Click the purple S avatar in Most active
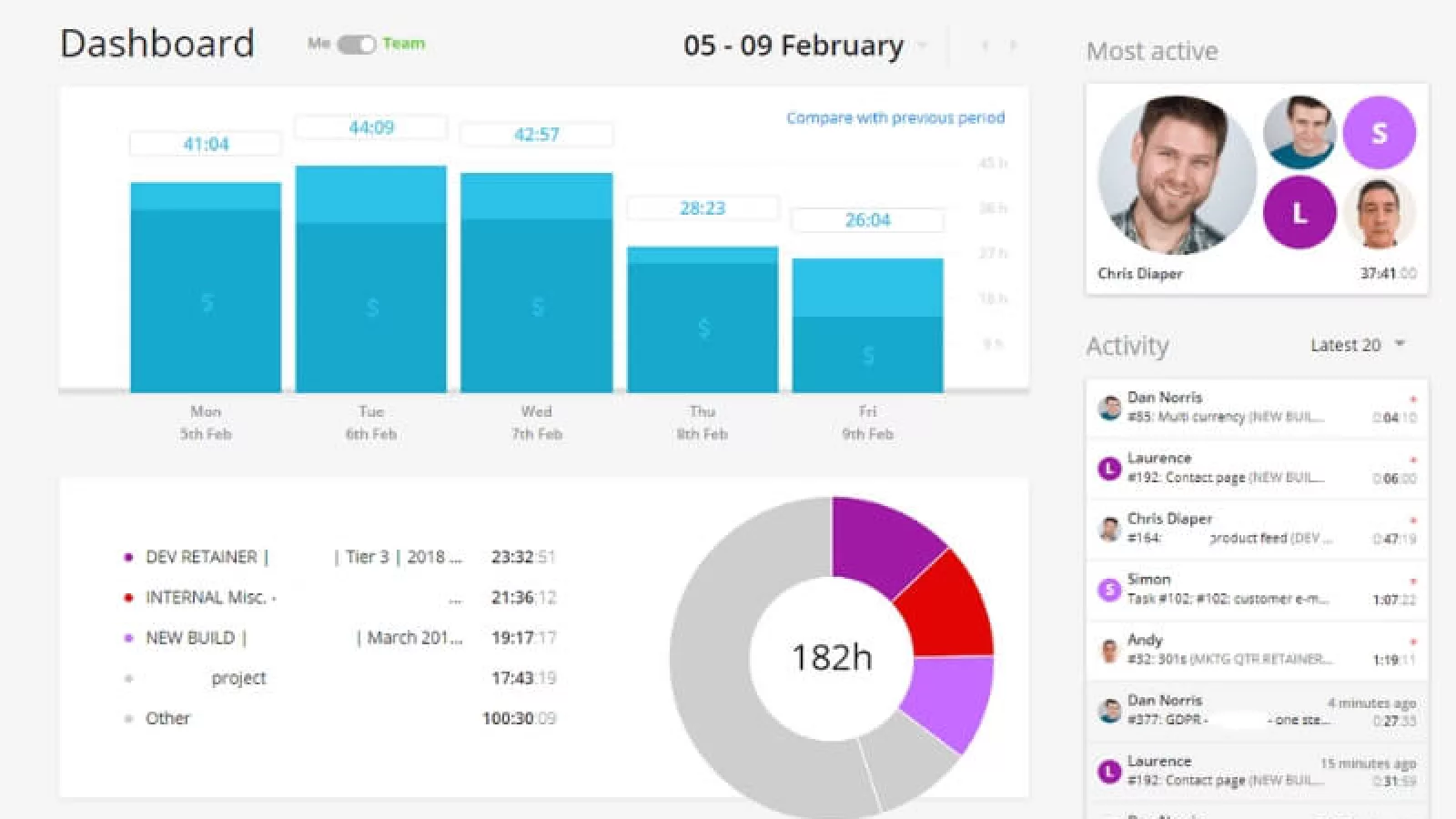The width and height of the screenshot is (1456, 819). pos(1379,134)
